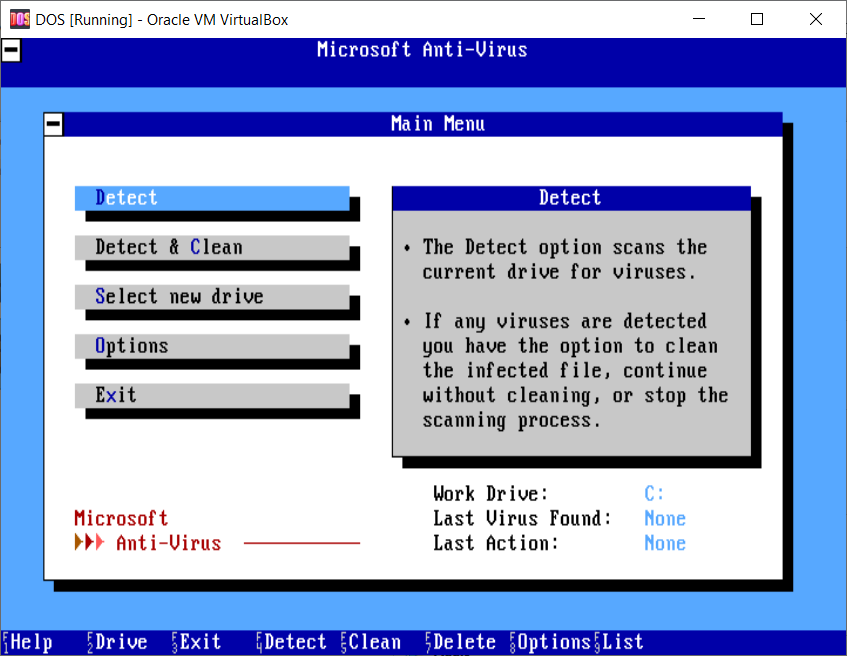Click F8 Options in the function key bar
Viewport: 847px width, 656px height.
pos(551,642)
